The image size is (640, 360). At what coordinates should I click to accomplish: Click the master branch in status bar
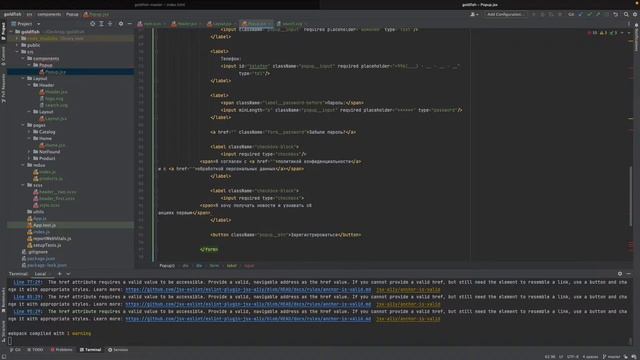coord(611,357)
